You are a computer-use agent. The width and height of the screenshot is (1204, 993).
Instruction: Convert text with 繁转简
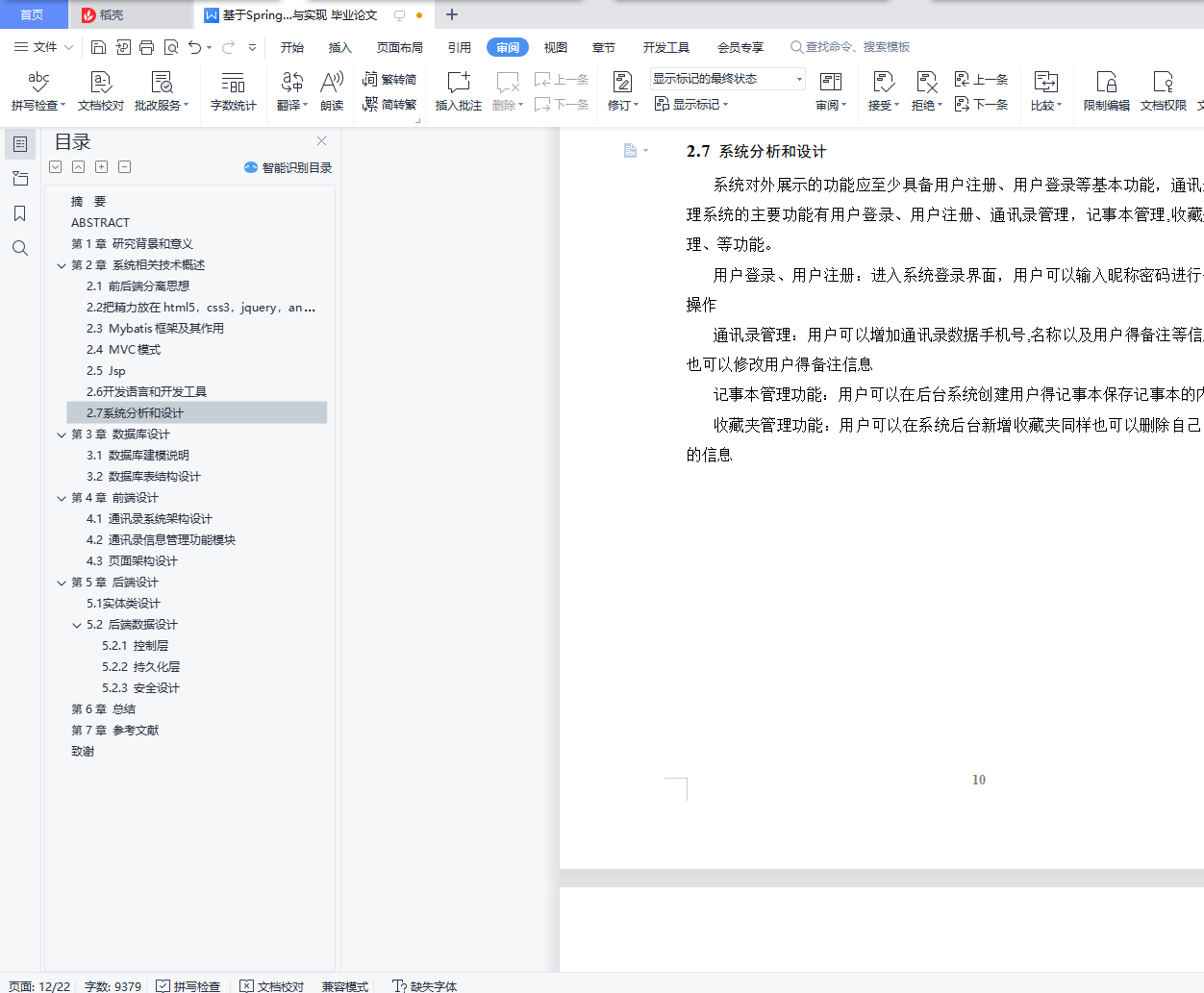click(x=389, y=79)
